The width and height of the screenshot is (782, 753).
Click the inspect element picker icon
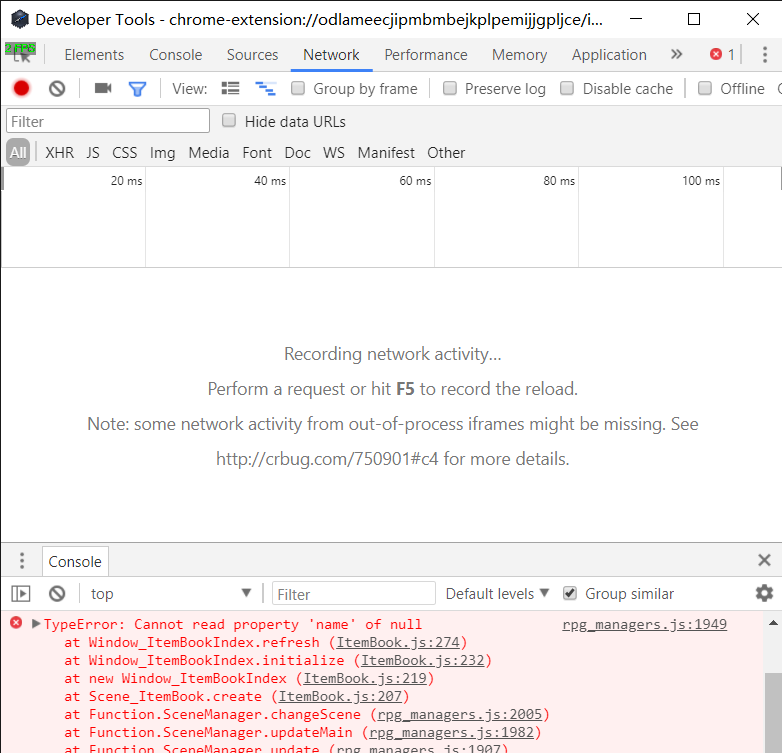21,55
